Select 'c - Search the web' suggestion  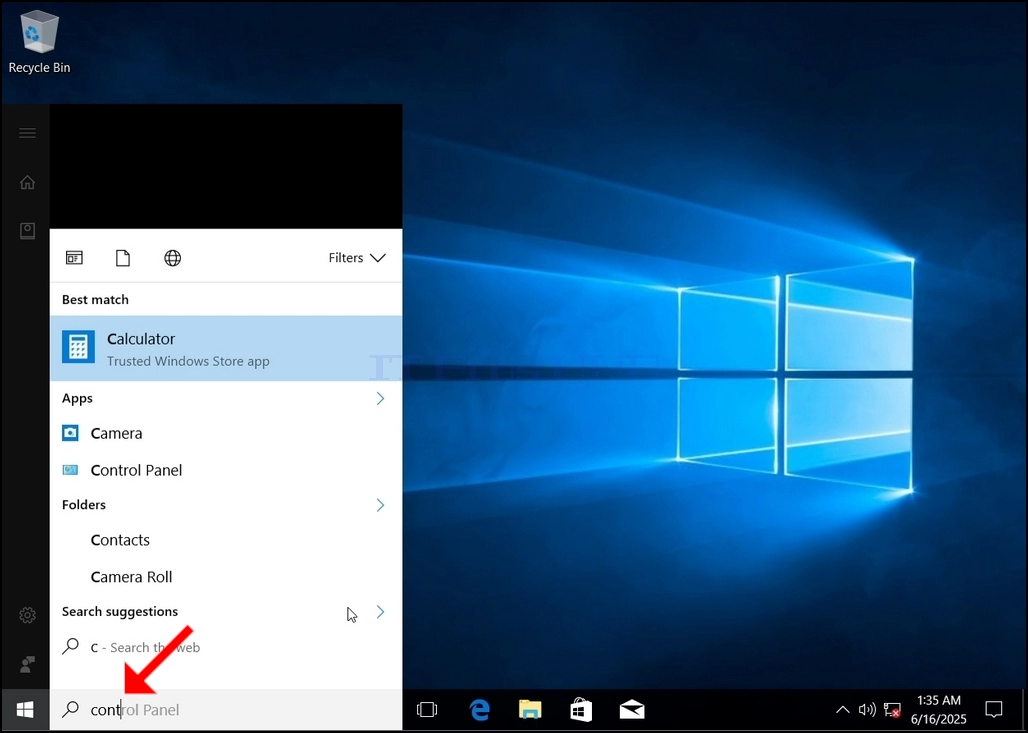[226, 647]
